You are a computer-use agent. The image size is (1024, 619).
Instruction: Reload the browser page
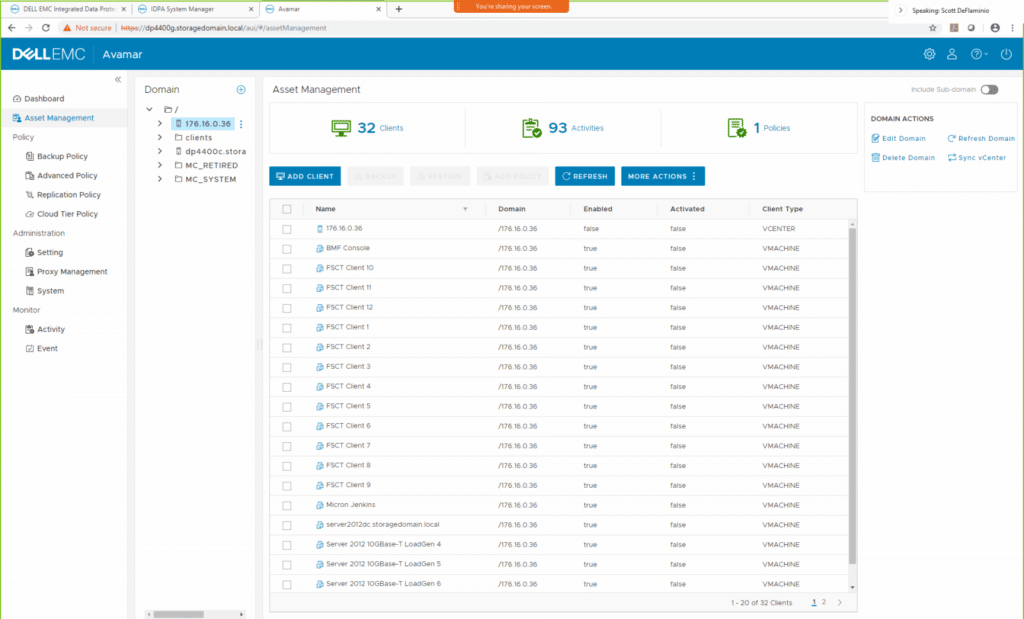click(46, 28)
